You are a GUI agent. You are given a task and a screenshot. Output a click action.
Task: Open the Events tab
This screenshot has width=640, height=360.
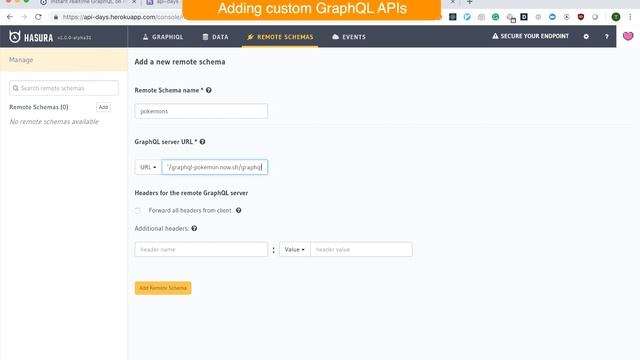(x=349, y=37)
